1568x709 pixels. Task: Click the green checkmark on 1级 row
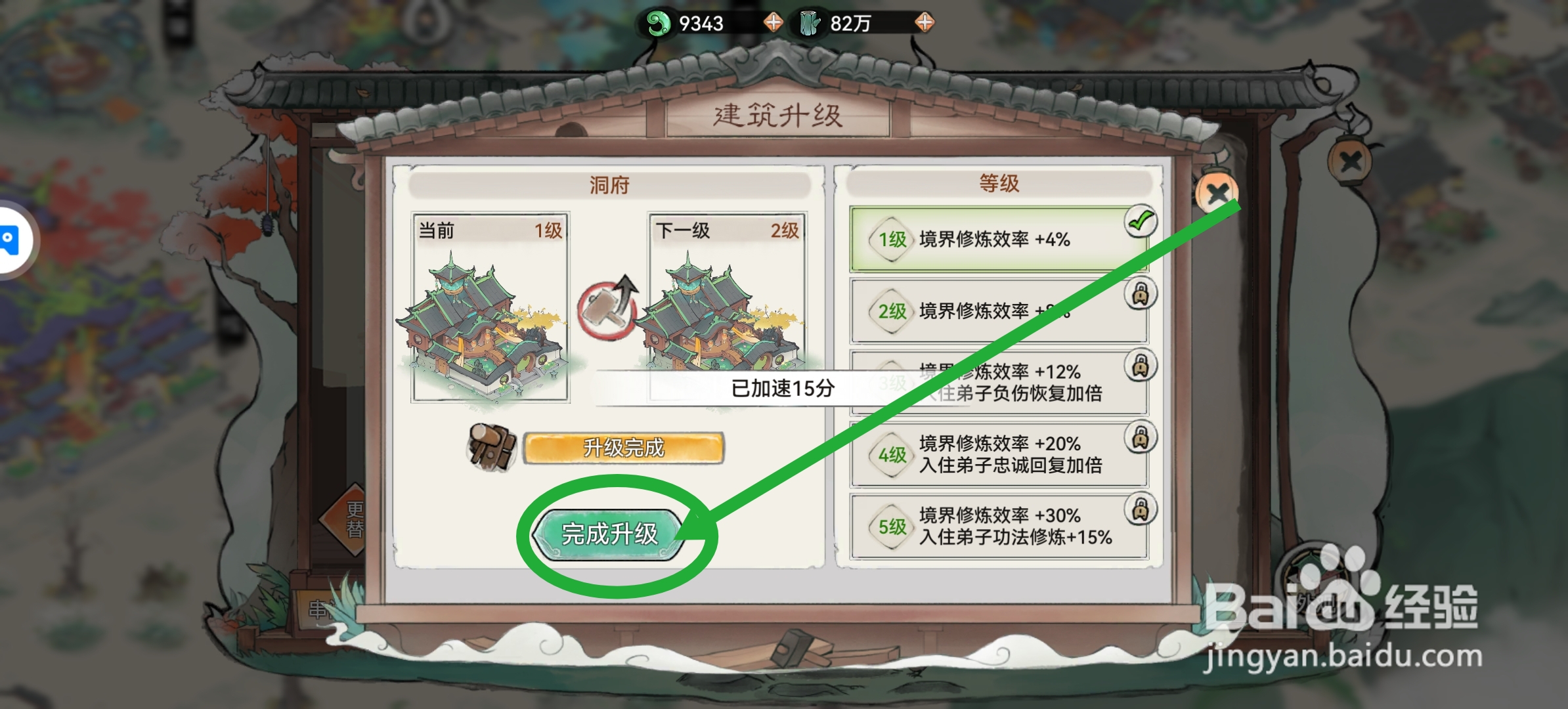1141,222
